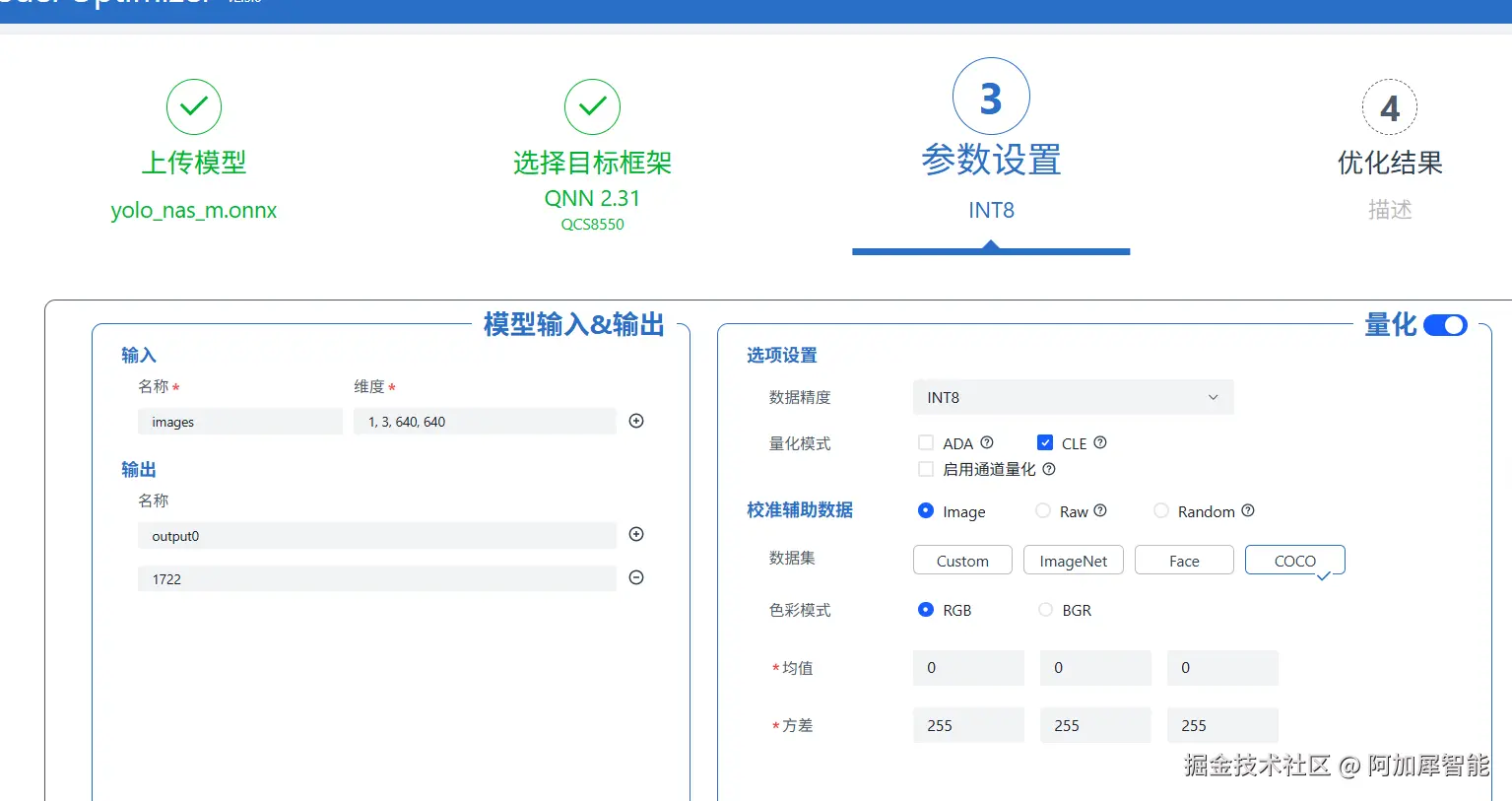The height and width of the screenshot is (801, 1512).
Task: Enable the ADA checkbox
Action: click(926, 442)
